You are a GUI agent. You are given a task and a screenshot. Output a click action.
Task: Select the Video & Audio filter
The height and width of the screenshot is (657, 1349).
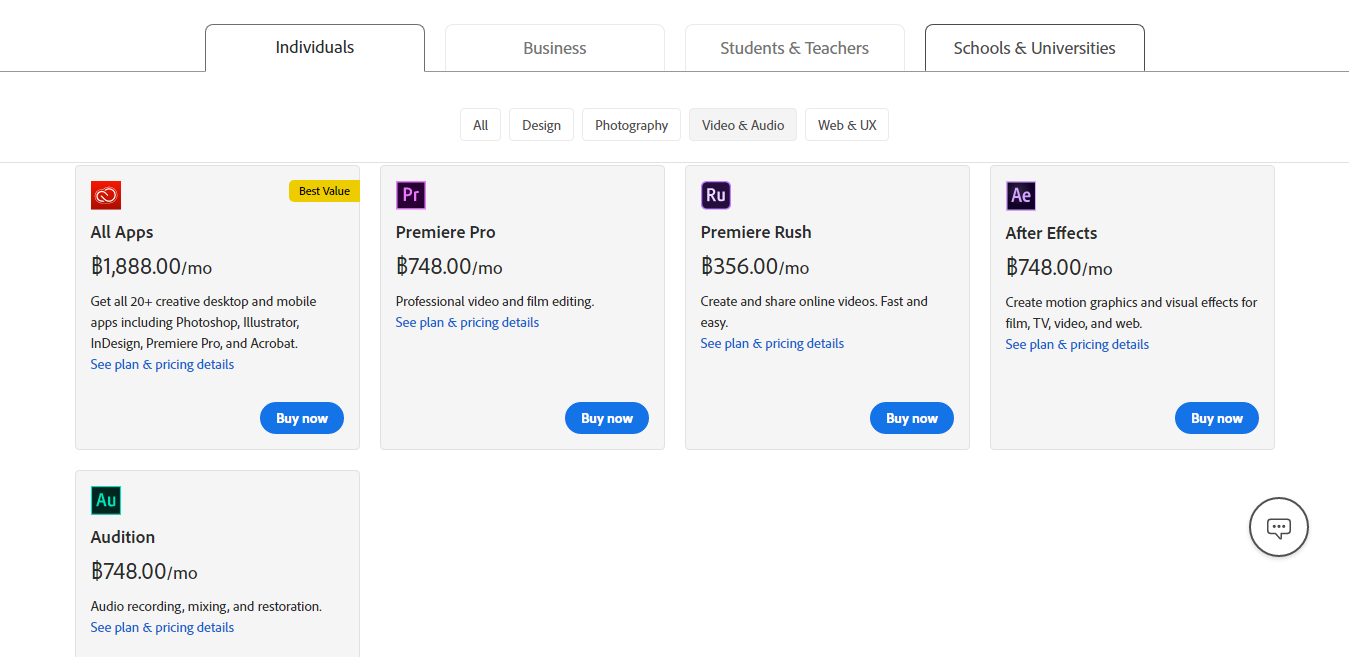click(743, 125)
